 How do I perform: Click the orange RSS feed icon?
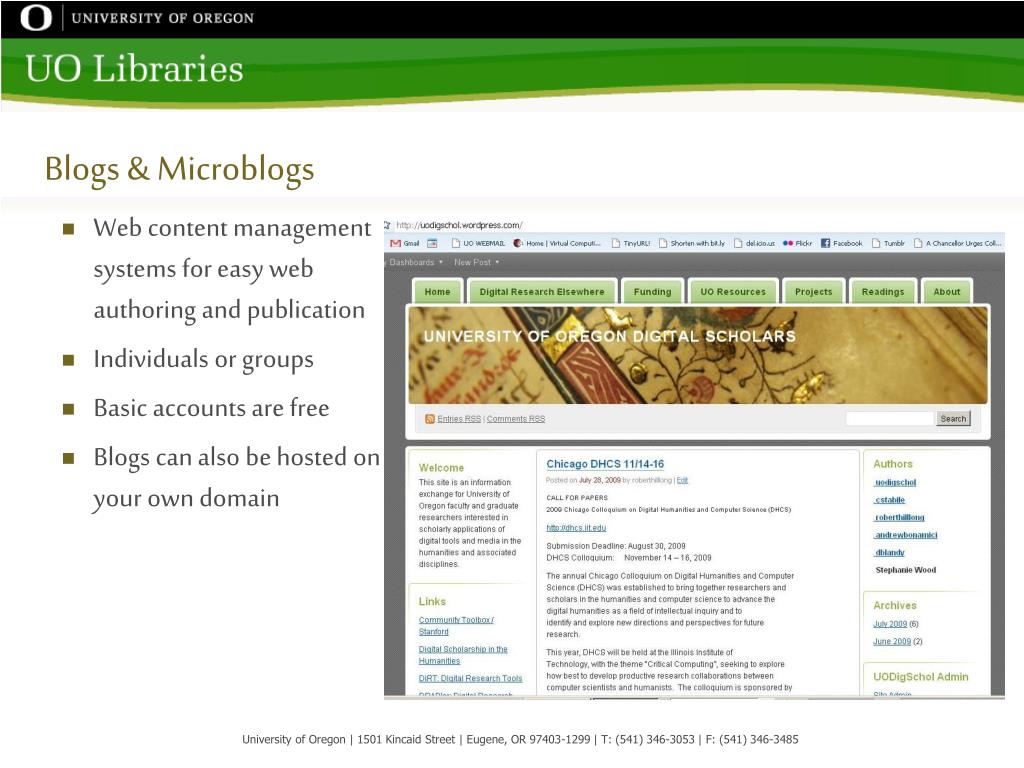[x=430, y=419]
